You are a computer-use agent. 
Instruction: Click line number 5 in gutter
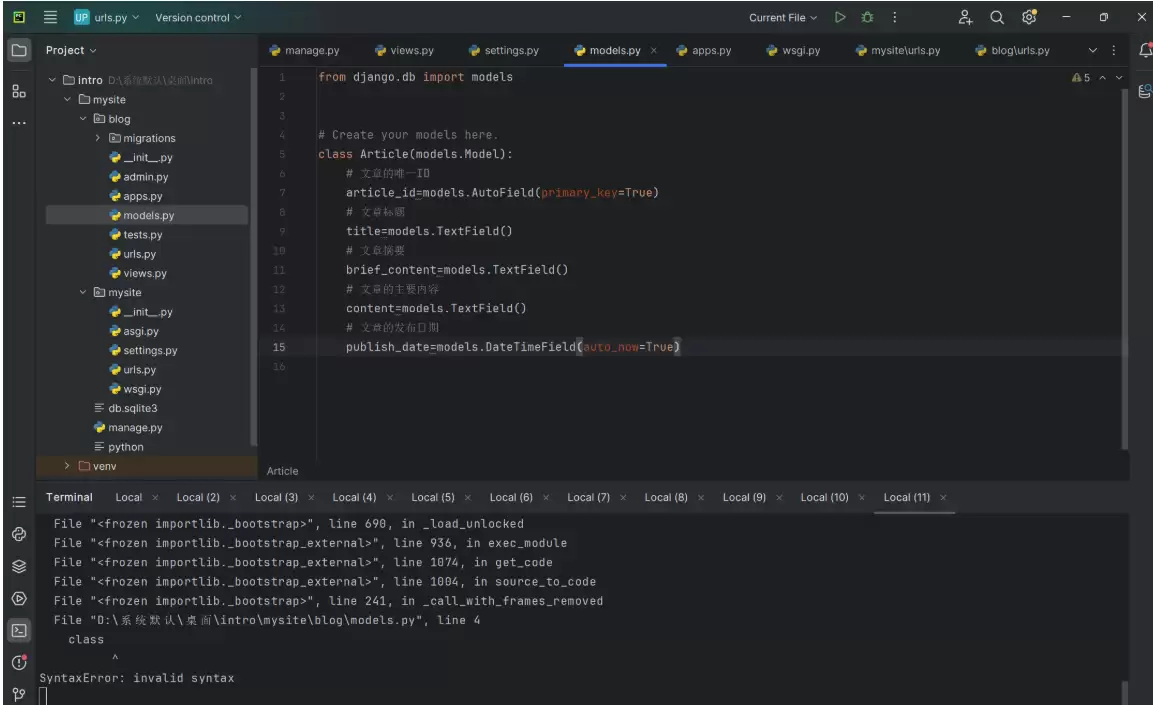pos(281,154)
